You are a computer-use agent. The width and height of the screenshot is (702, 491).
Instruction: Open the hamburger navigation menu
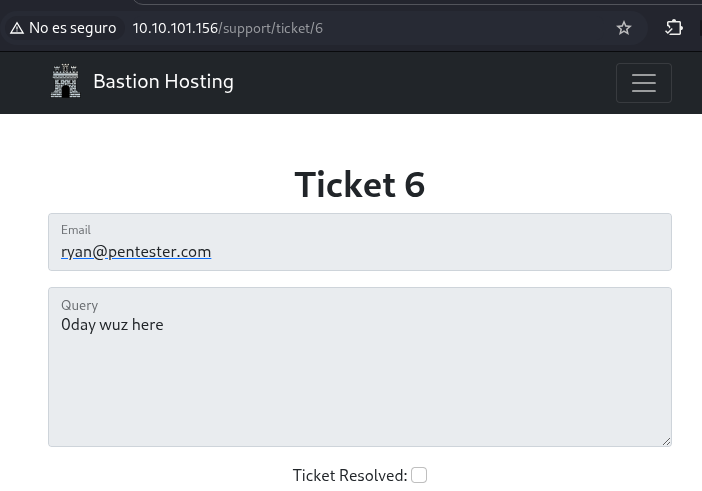[x=644, y=83]
